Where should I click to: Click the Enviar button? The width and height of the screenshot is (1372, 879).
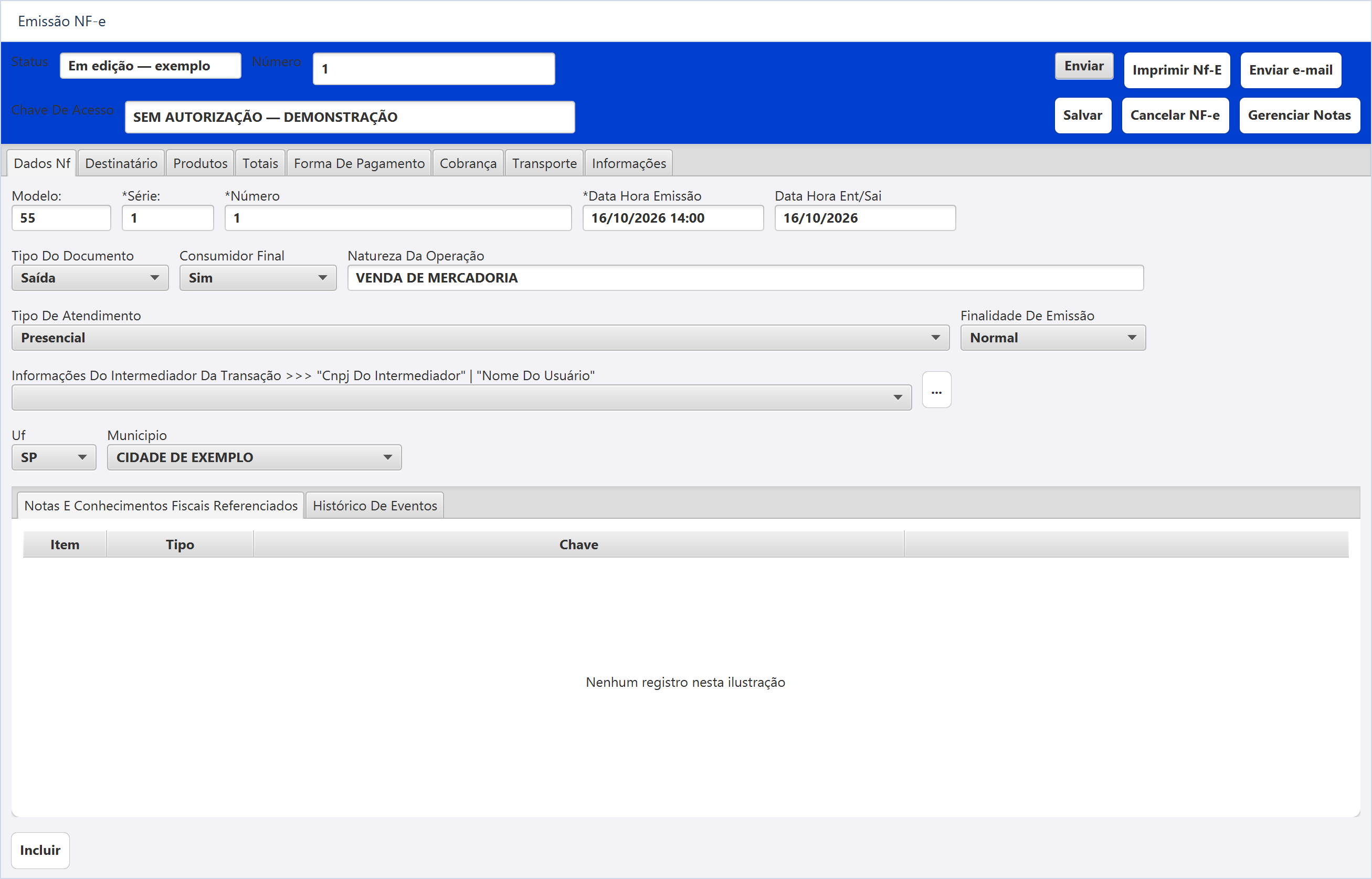[x=1084, y=66]
